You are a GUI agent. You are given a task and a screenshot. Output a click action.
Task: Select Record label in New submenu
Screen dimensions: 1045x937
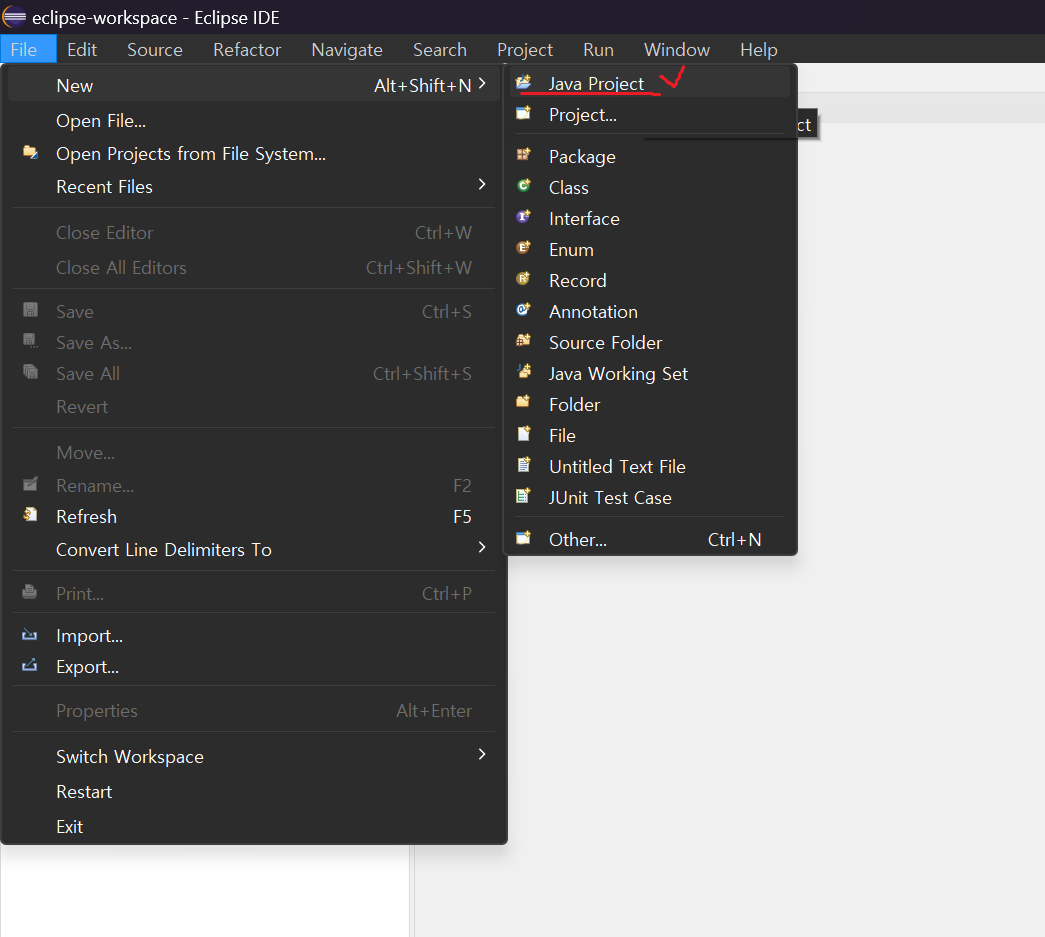click(x=578, y=281)
